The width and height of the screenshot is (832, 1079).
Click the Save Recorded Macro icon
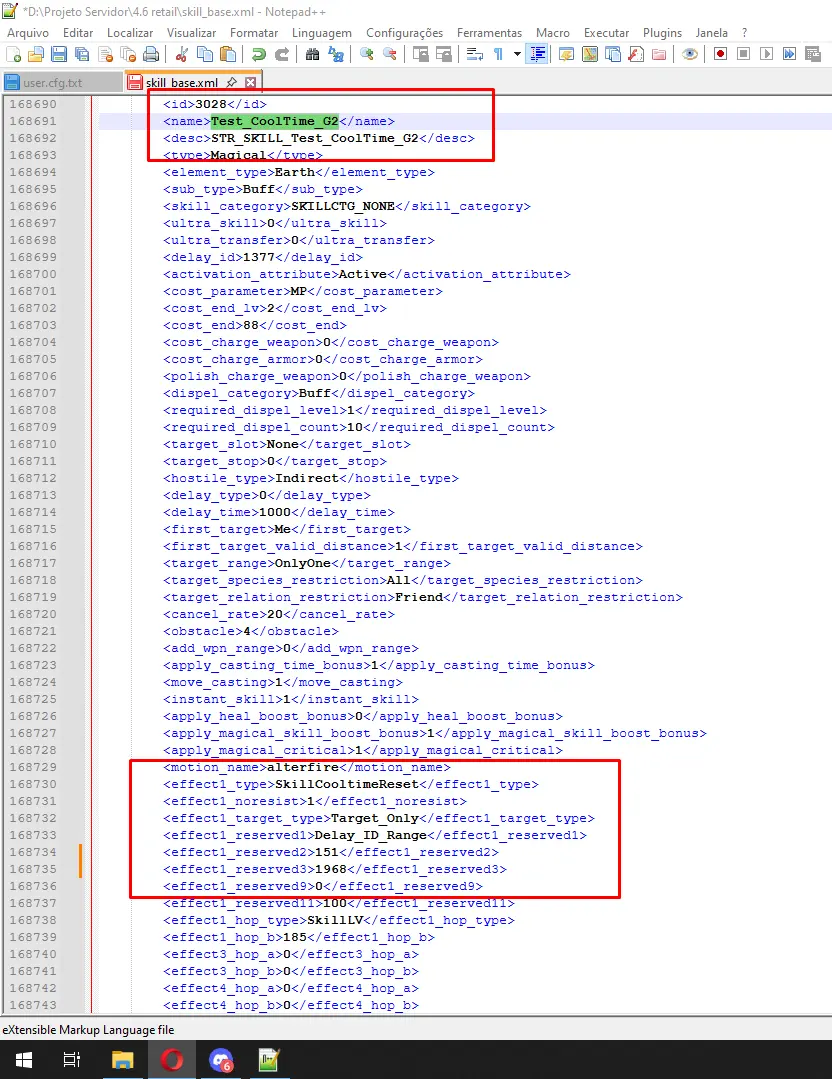click(x=813, y=54)
